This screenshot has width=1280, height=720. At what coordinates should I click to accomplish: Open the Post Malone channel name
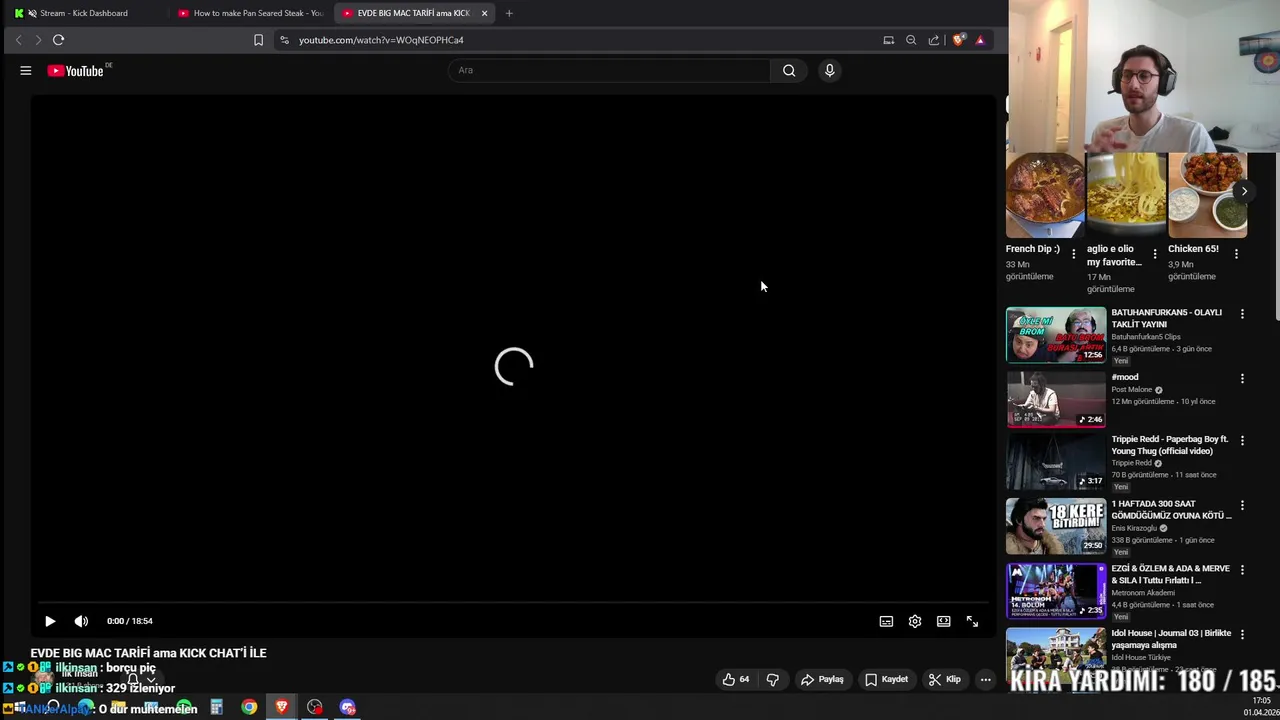point(1132,390)
